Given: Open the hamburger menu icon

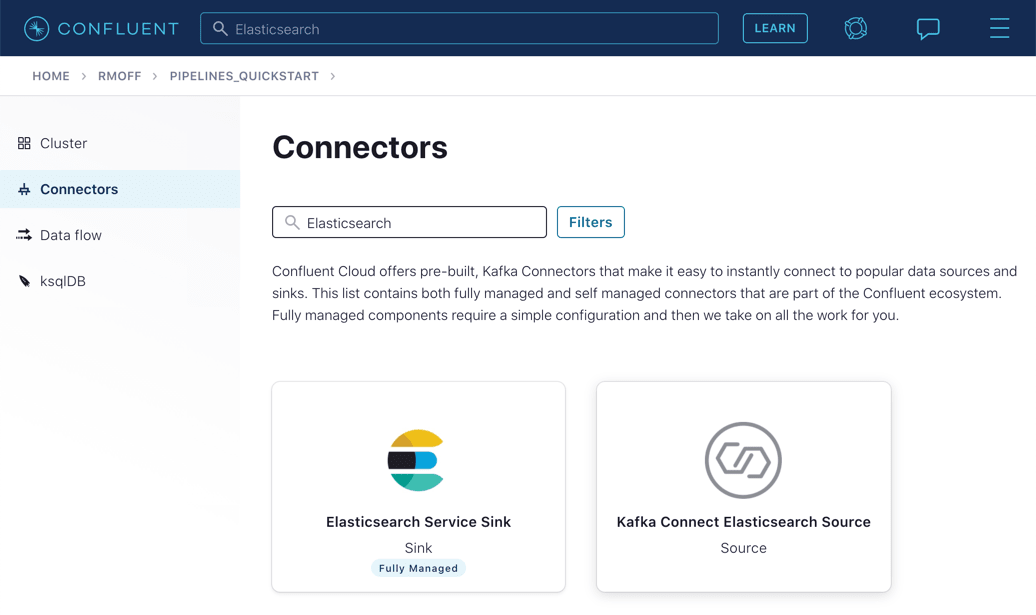Looking at the screenshot, I should [x=999, y=28].
